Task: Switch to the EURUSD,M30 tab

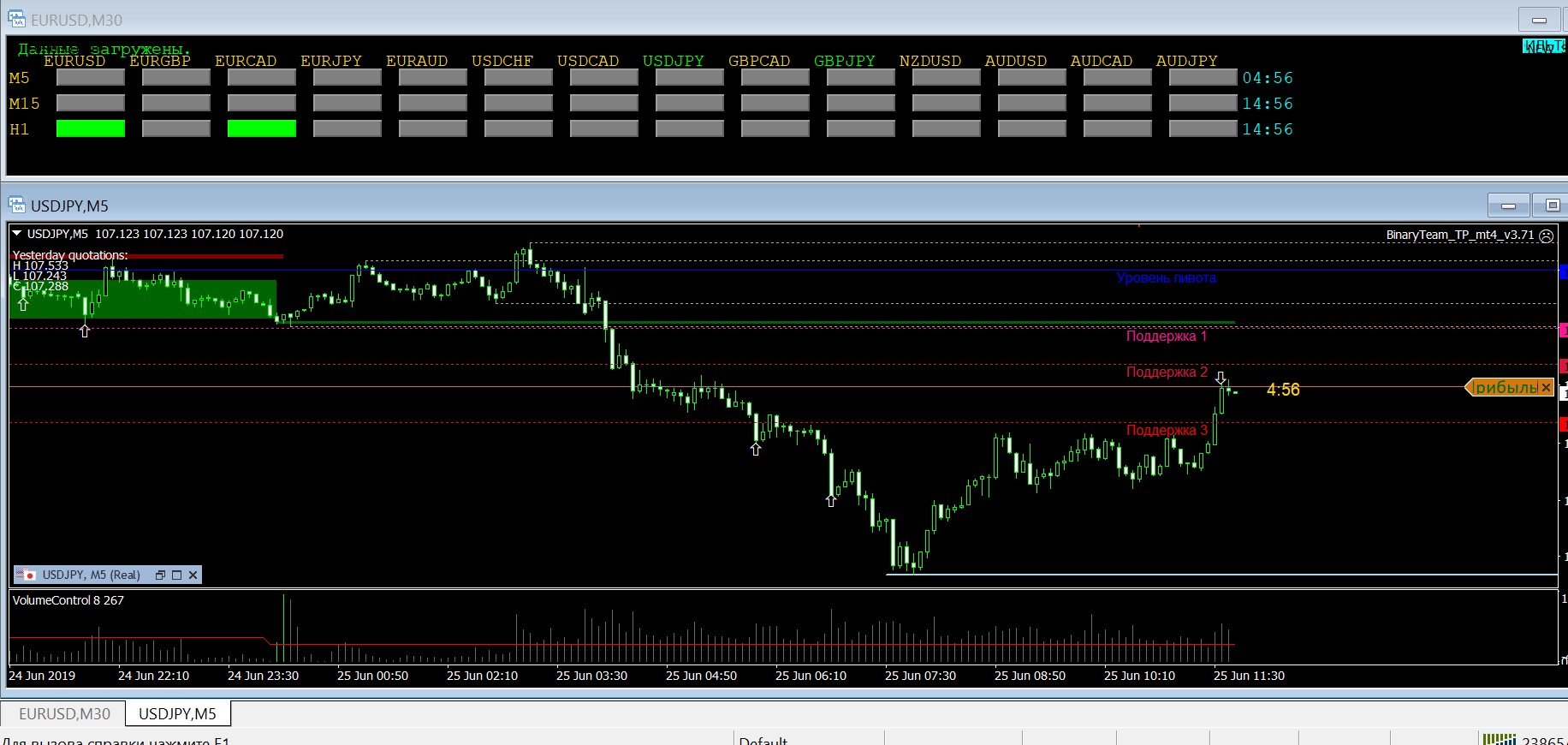Action: click(64, 714)
